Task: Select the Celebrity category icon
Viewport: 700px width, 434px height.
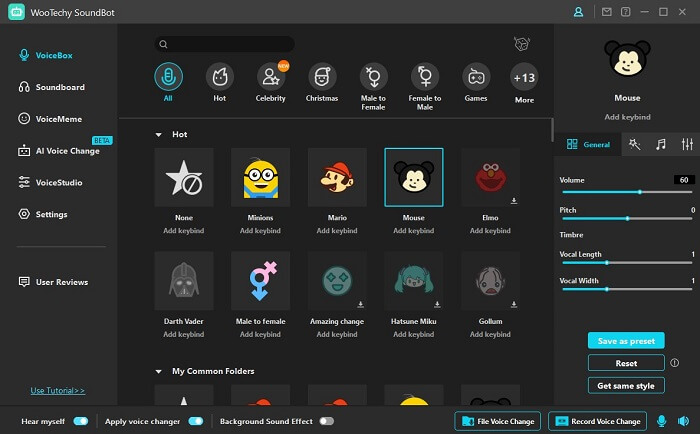Action: tap(271, 77)
